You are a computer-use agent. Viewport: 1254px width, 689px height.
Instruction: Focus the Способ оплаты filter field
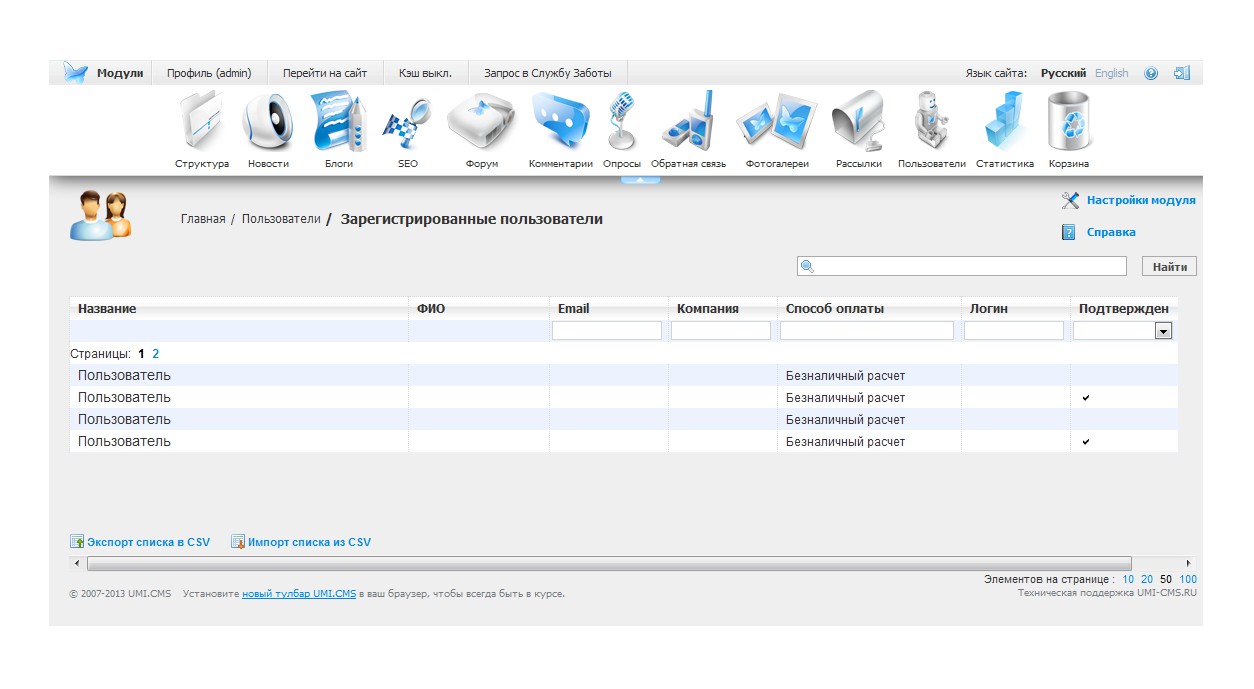coord(867,330)
